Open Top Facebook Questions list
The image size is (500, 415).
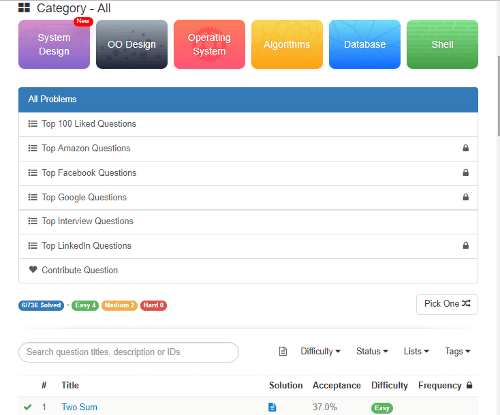(248, 173)
